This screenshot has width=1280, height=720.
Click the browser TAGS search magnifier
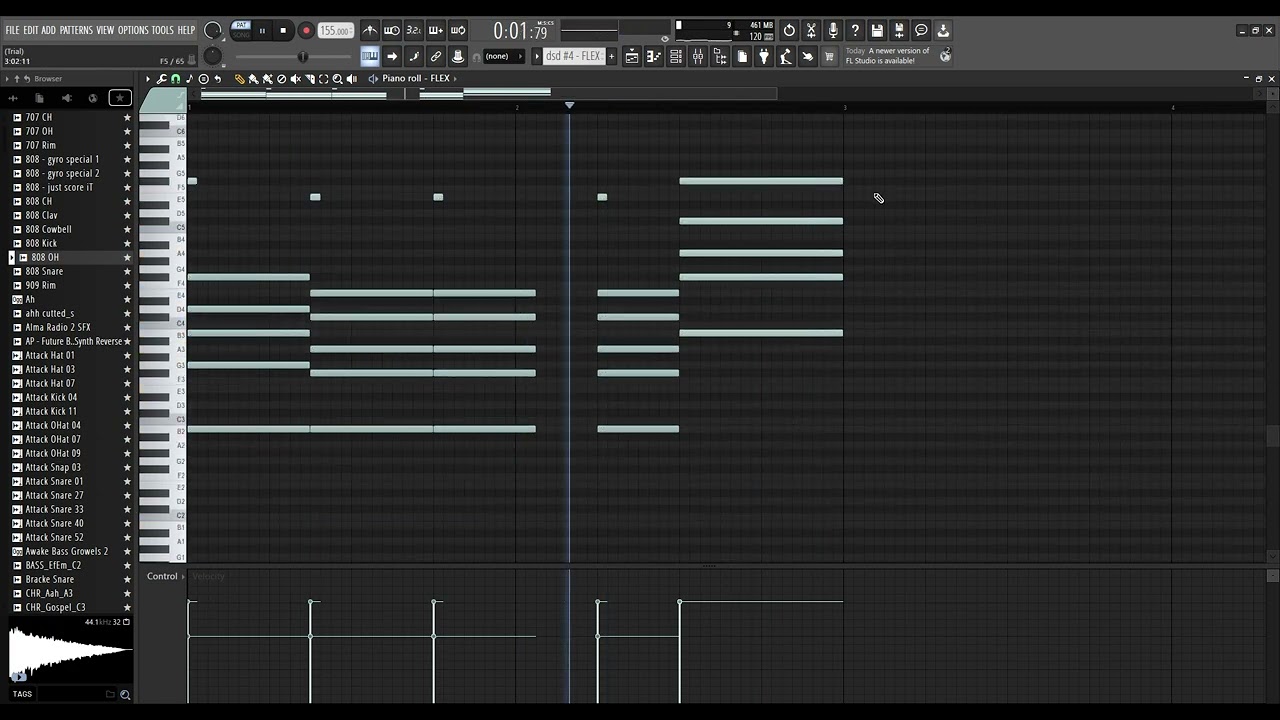coord(125,695)
